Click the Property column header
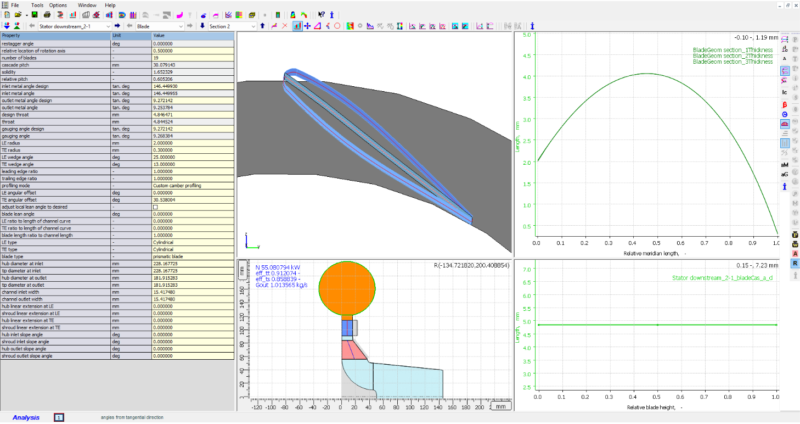800x424 pixels. 56,36
